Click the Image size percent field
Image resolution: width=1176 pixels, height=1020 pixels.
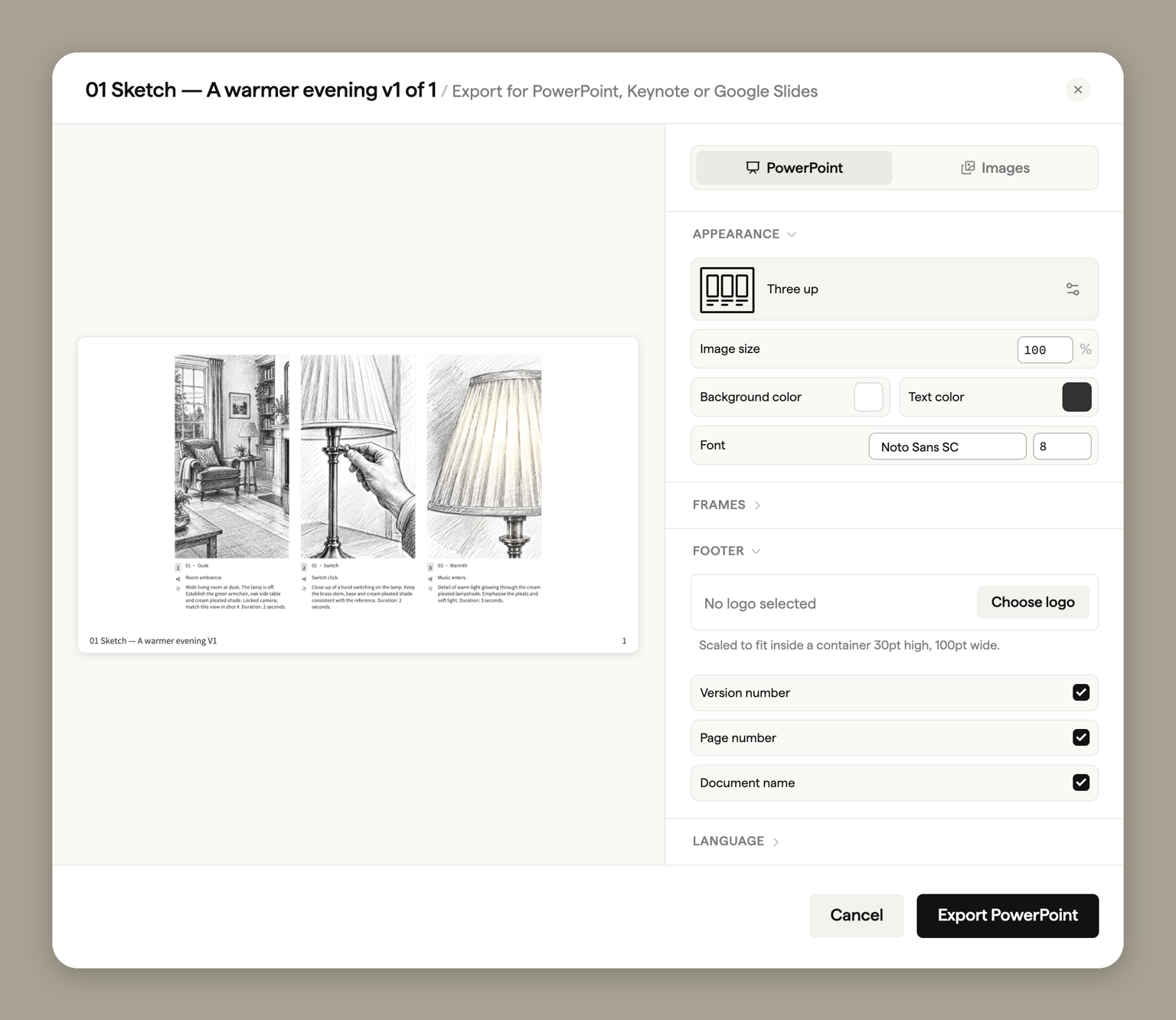tap(1044, 350)
